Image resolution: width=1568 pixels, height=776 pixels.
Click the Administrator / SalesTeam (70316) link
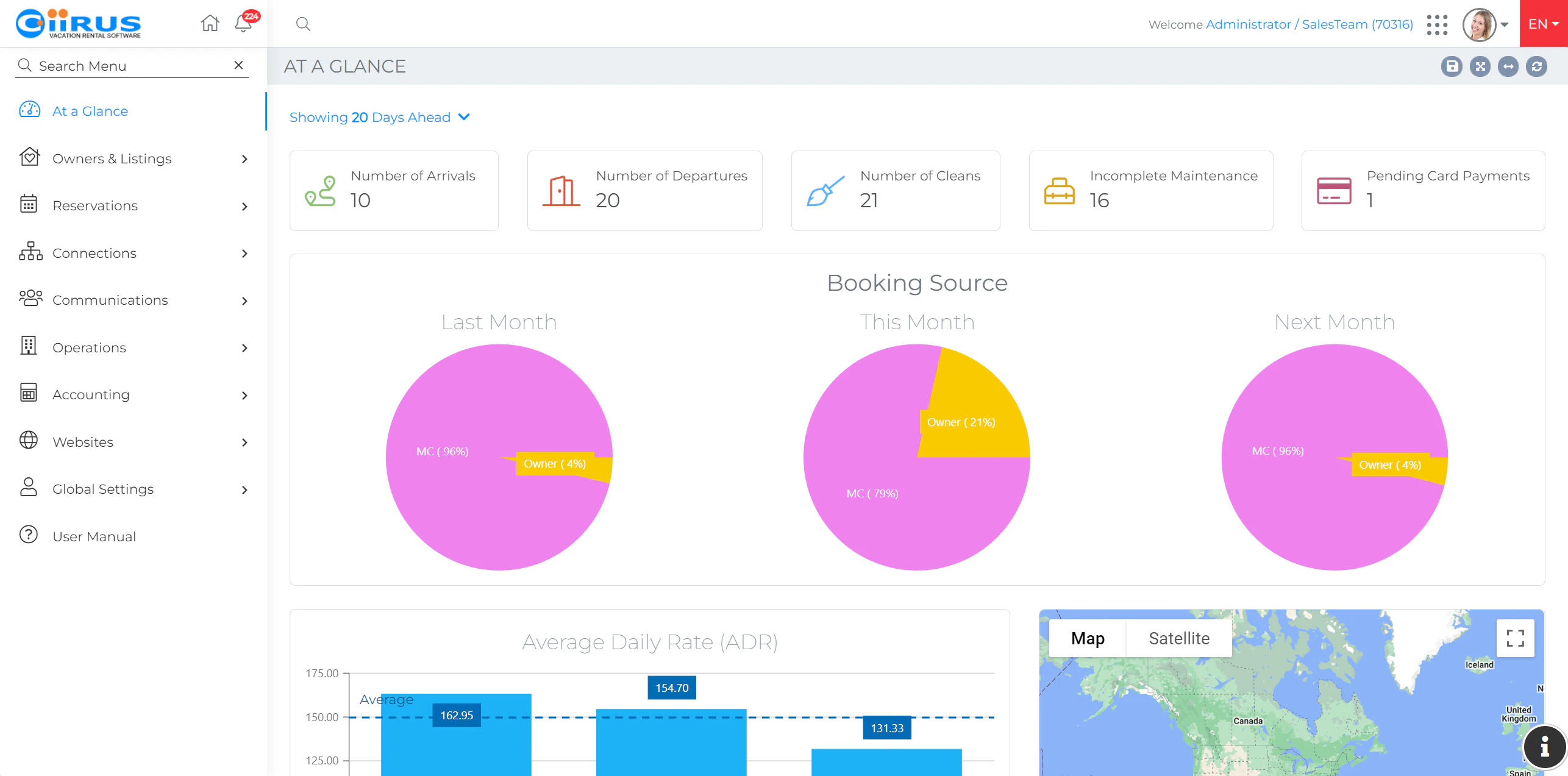[x=1309, y=24]
